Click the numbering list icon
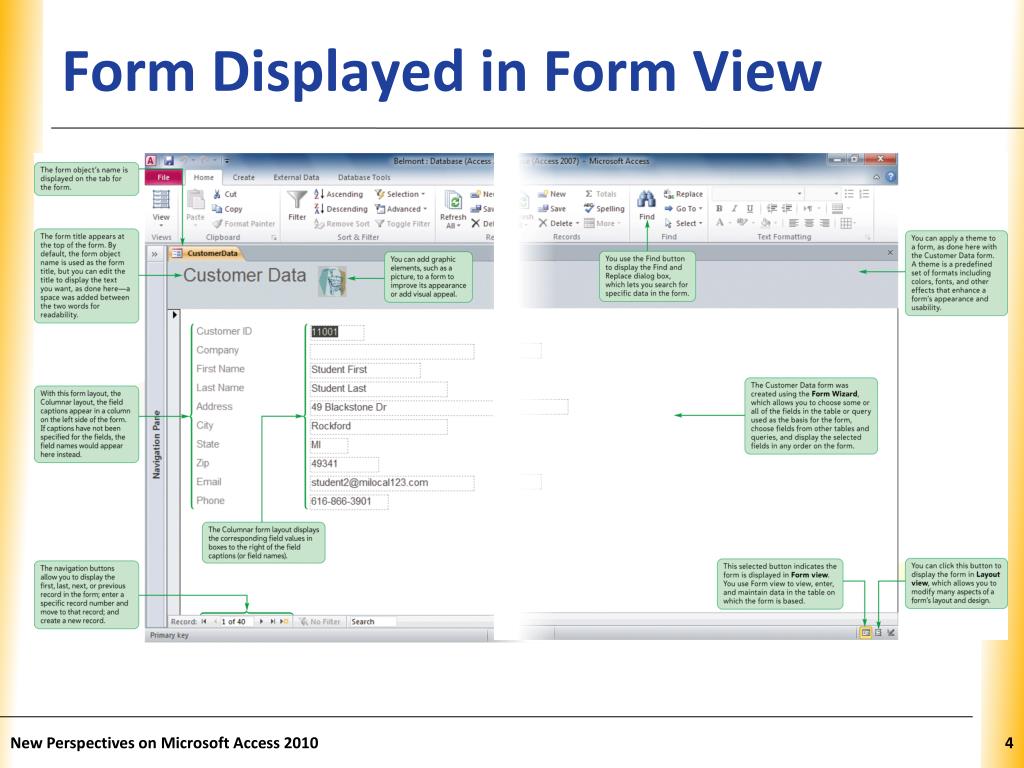The height and width of the screenshot is (768, 1024). click(864, 194)
